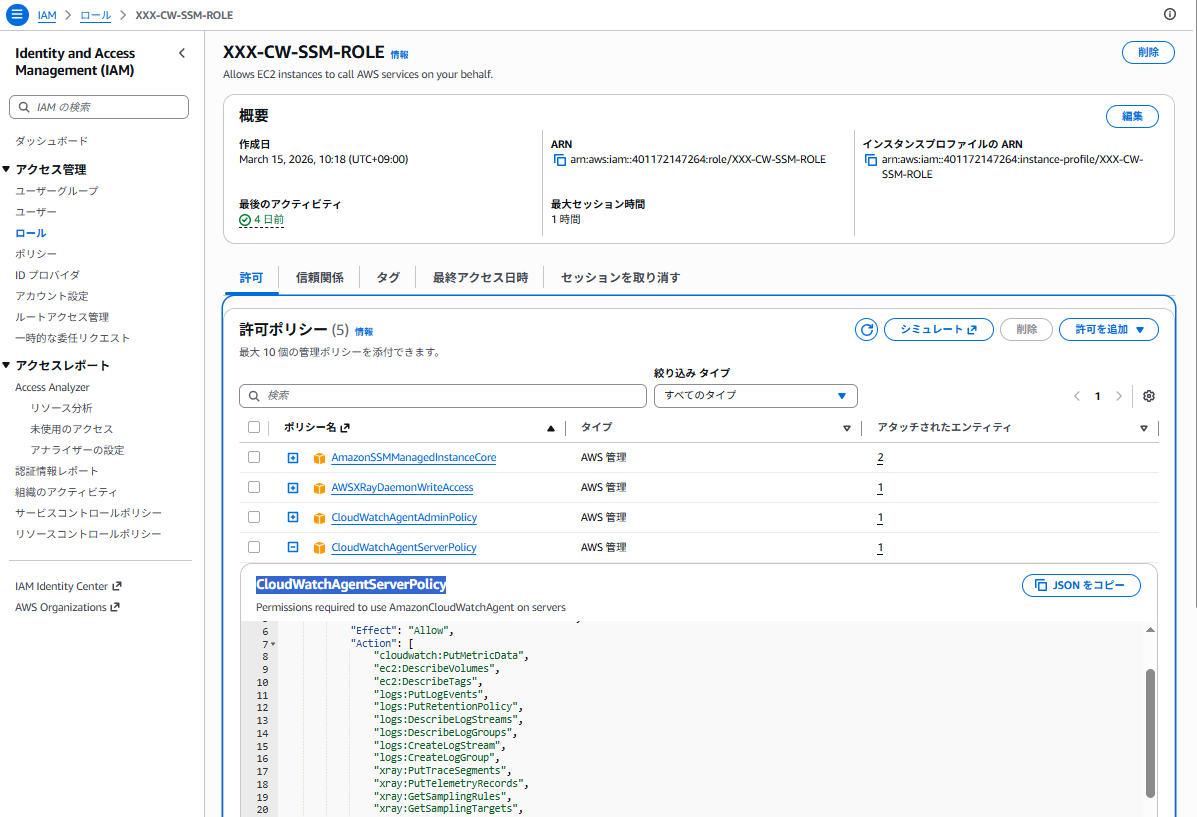The image size is (1197, 817).
Task: Collapse the IAM sidebar with chevron icon
Action: coord(182,53)
